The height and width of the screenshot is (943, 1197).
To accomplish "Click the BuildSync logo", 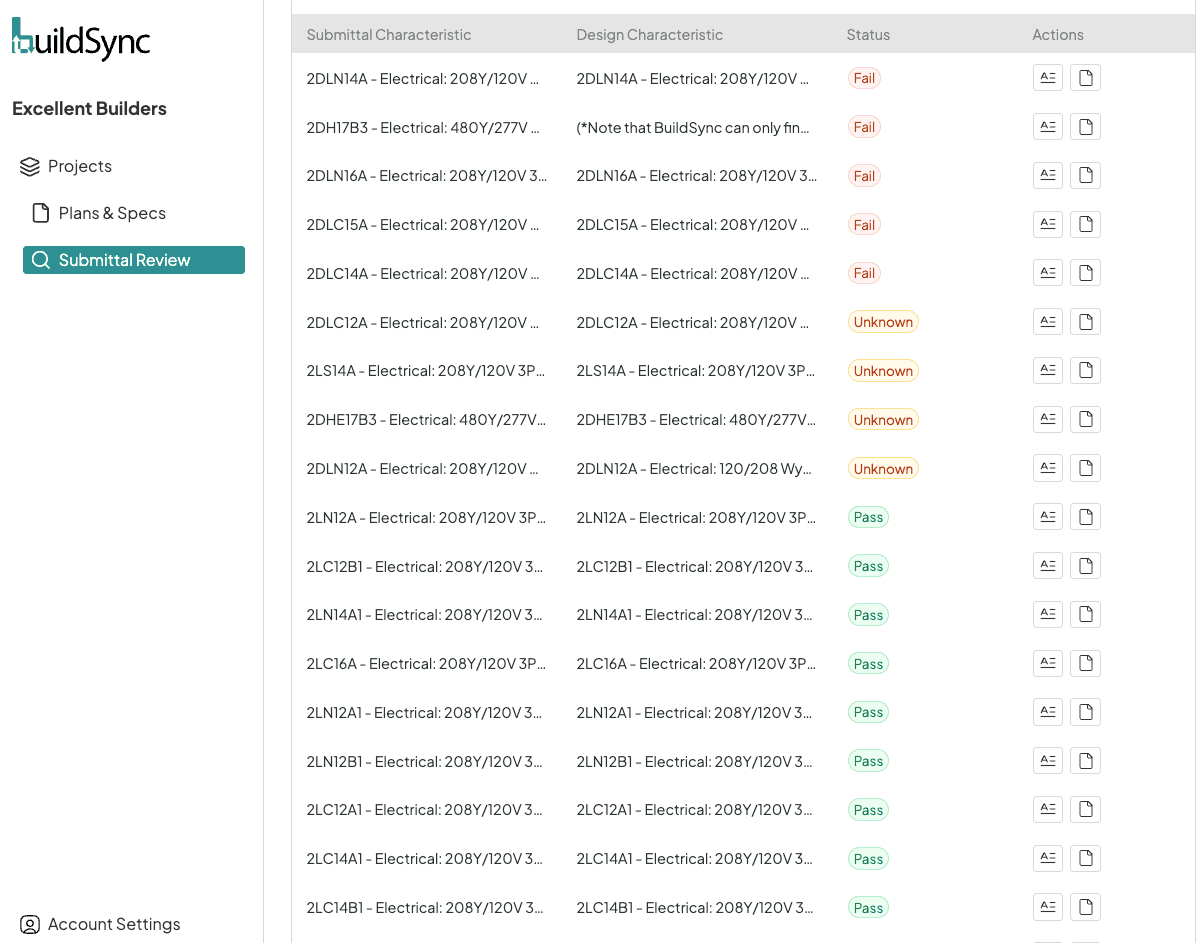I will [x=81, y=38].
